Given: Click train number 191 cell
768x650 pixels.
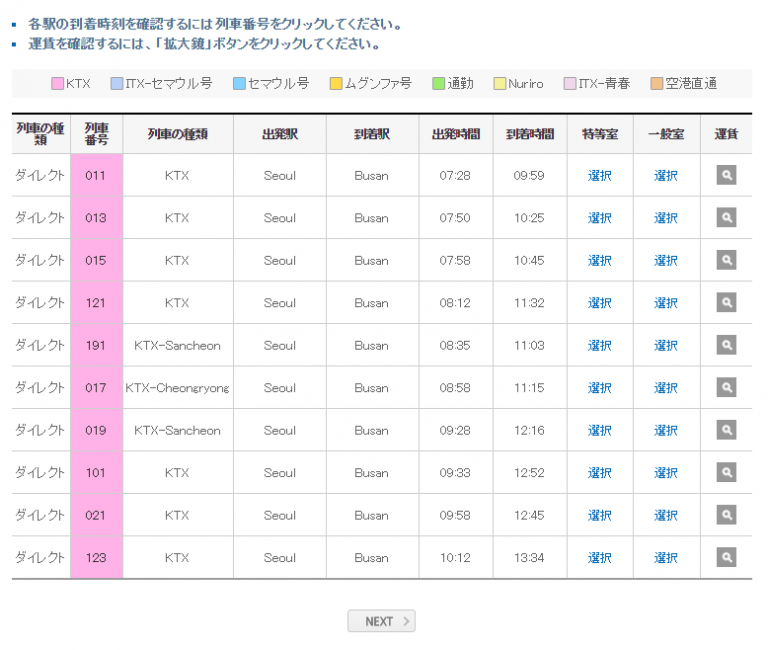Looking at the screenshot, I should pos(96,346).
